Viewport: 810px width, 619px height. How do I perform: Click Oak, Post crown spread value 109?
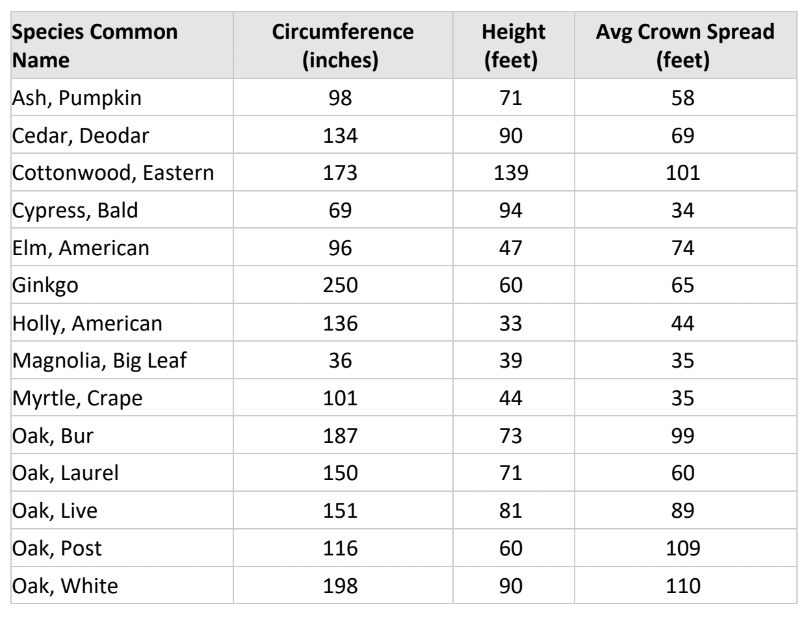[x=684, y=548]
